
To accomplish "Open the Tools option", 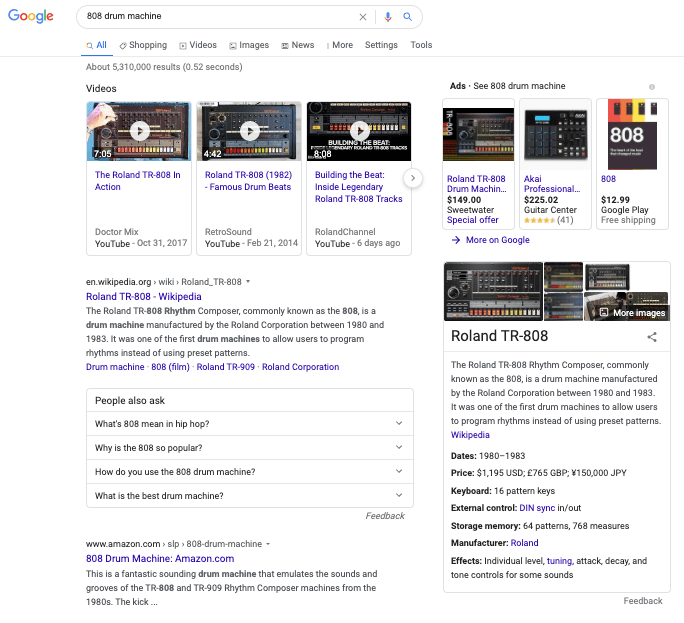I will point(421,45).
